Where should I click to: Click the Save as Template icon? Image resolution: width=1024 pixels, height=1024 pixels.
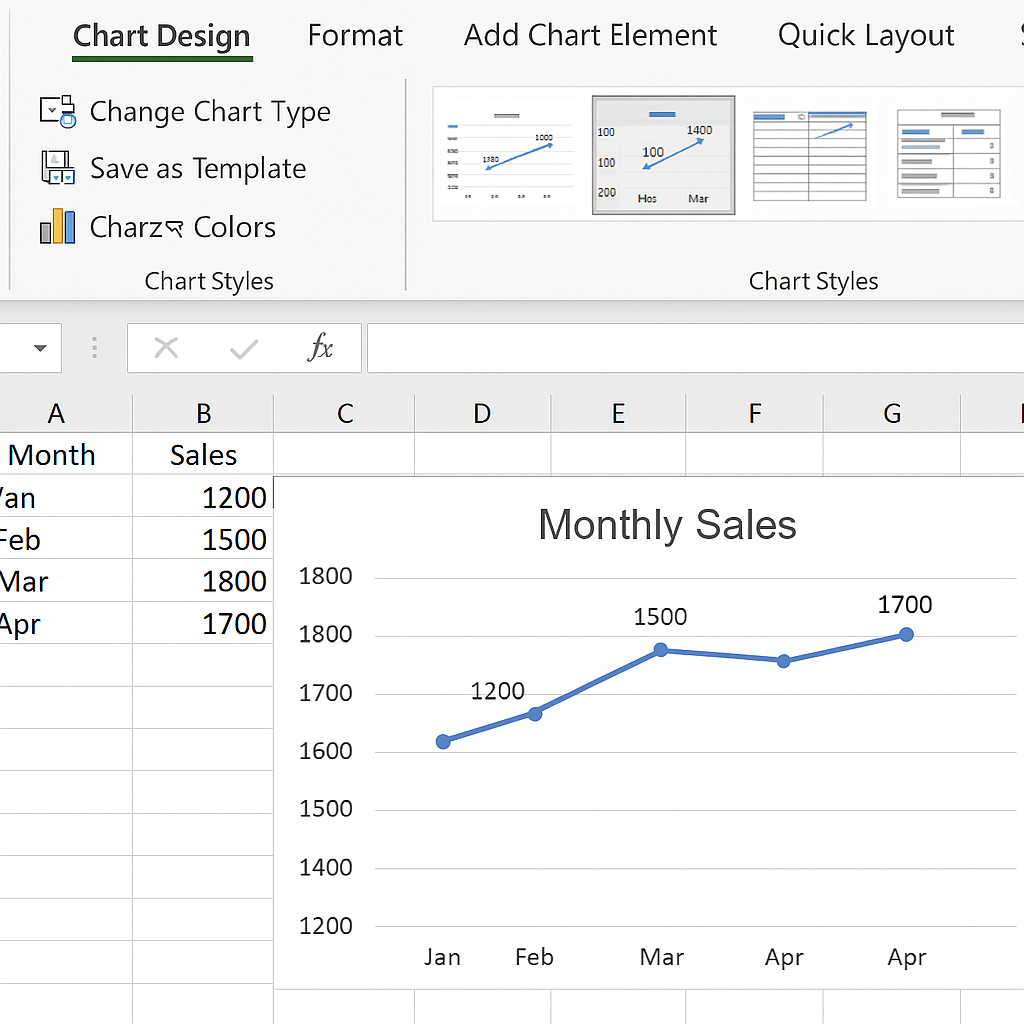[58, 168]
